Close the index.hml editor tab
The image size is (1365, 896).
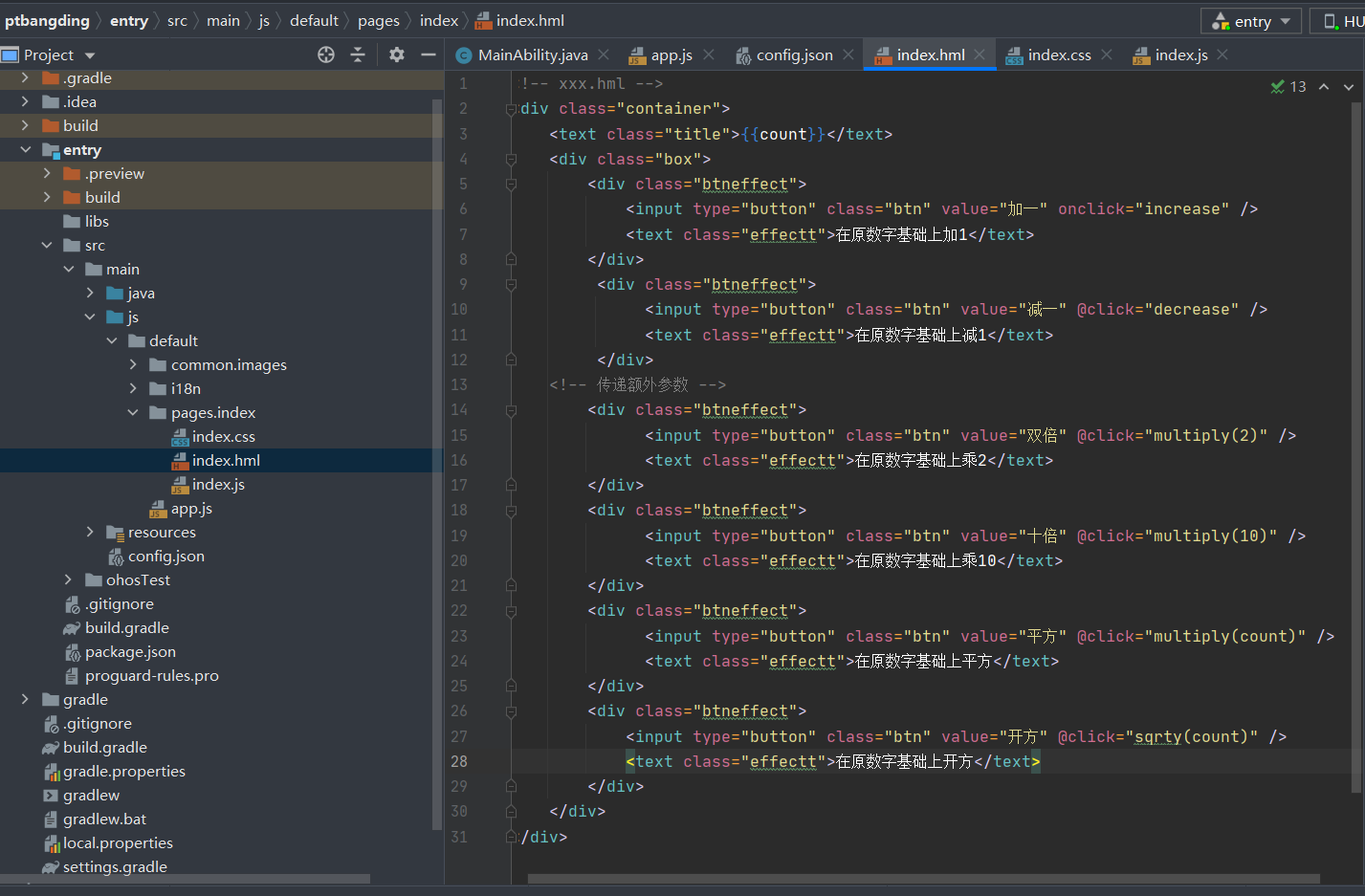980,55
